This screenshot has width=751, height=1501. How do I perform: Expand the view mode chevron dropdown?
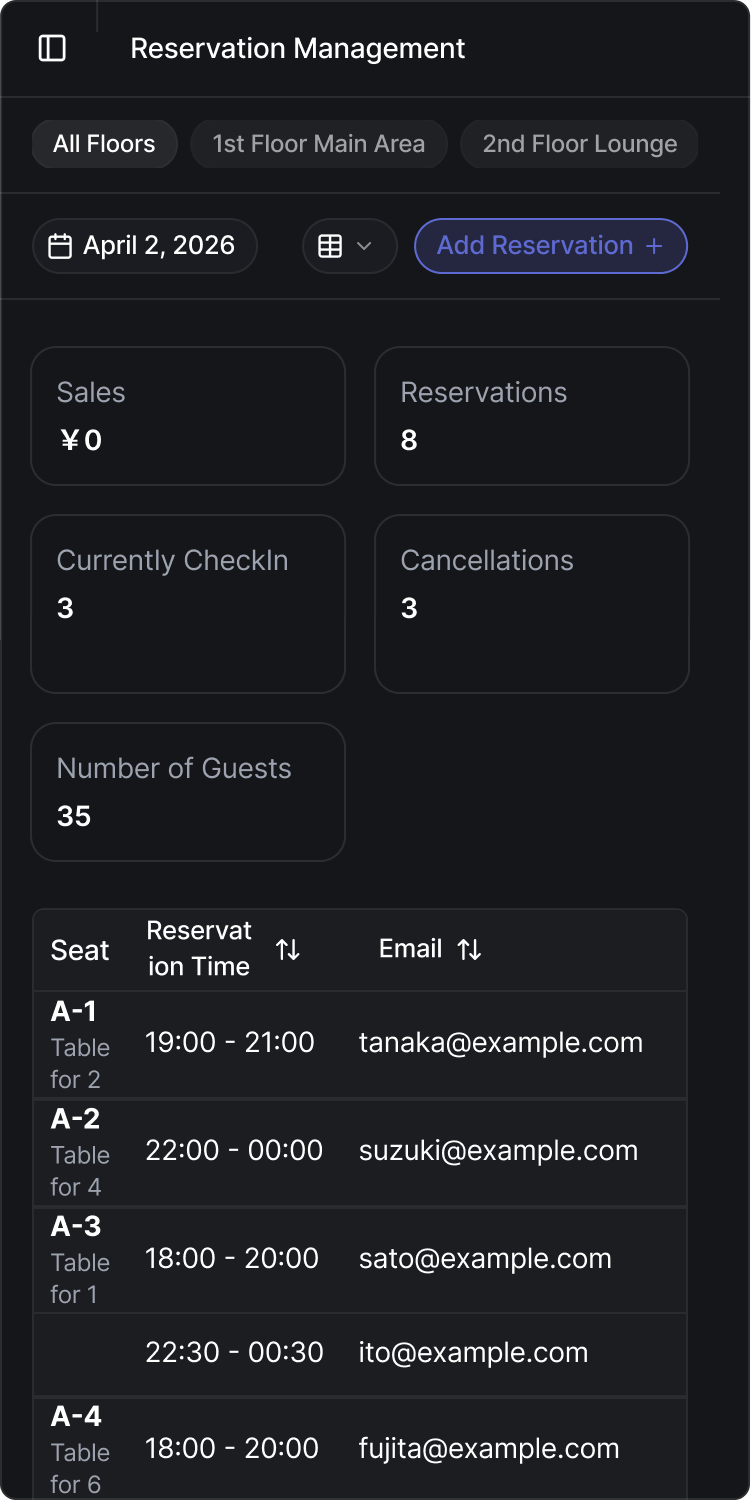[x=364, y=246]
